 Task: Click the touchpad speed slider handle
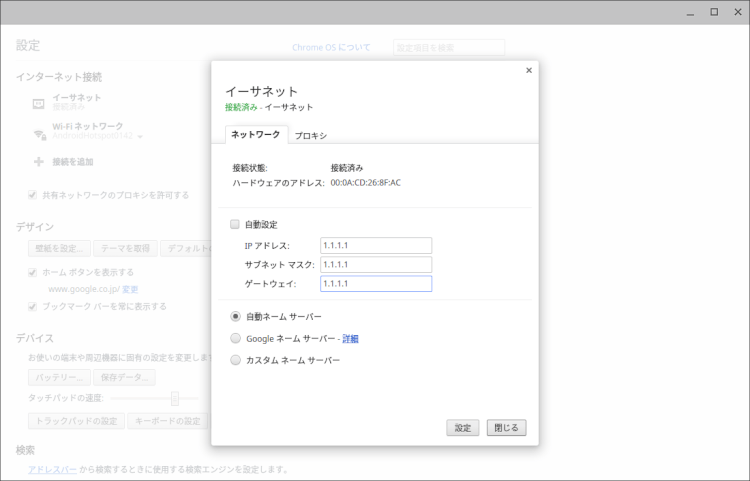coord(174,398)
